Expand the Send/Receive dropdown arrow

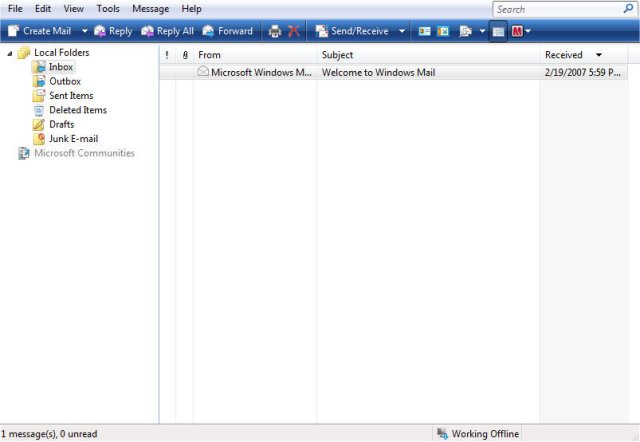402,31
